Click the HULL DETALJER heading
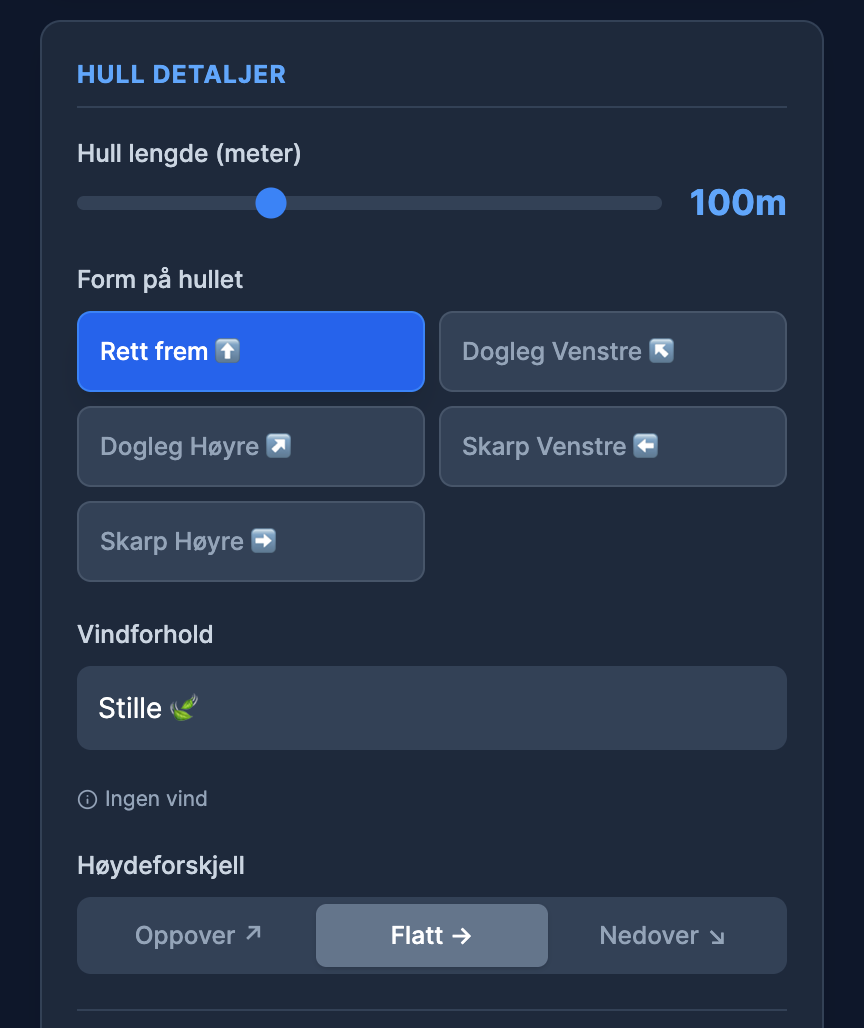Screen dimensions: 864x1028 click(x=181, y=74)
